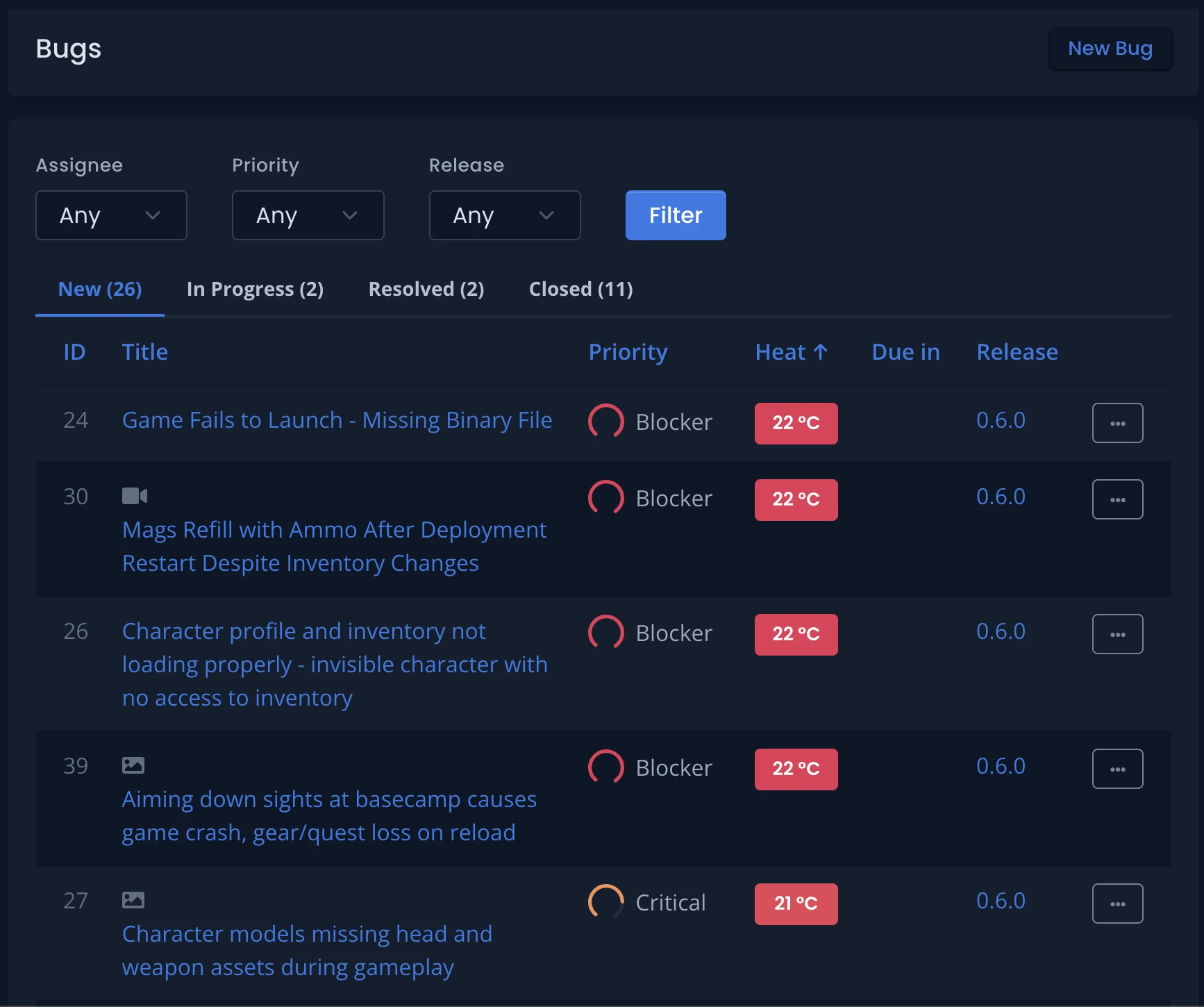Image resolution: width=1204 pixels, height=1007 pixels.
Task: Open bug 'Character profile and inventory not loading properly'
Action: 335,665
